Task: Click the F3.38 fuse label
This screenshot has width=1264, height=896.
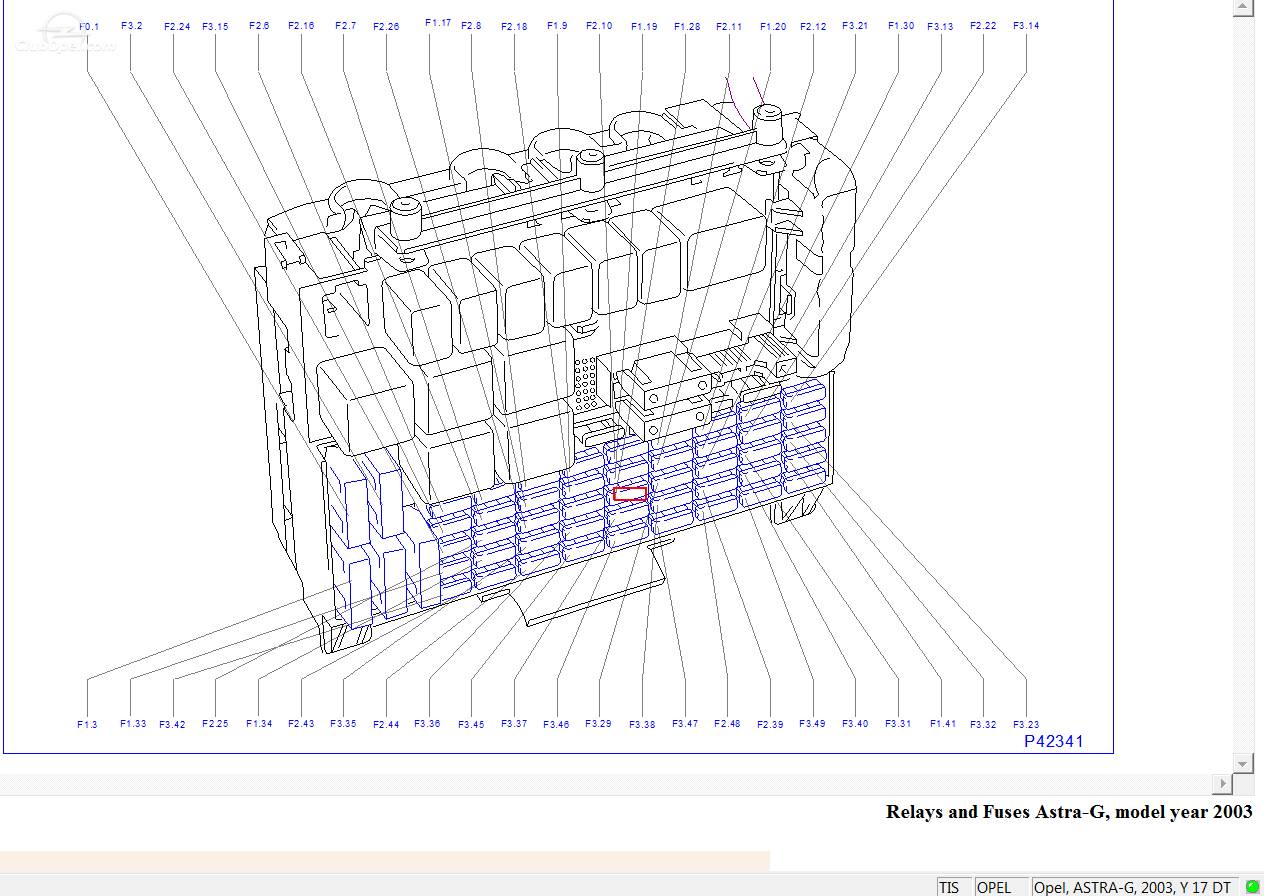Action: pyautogui.click(x=642, y=725)
